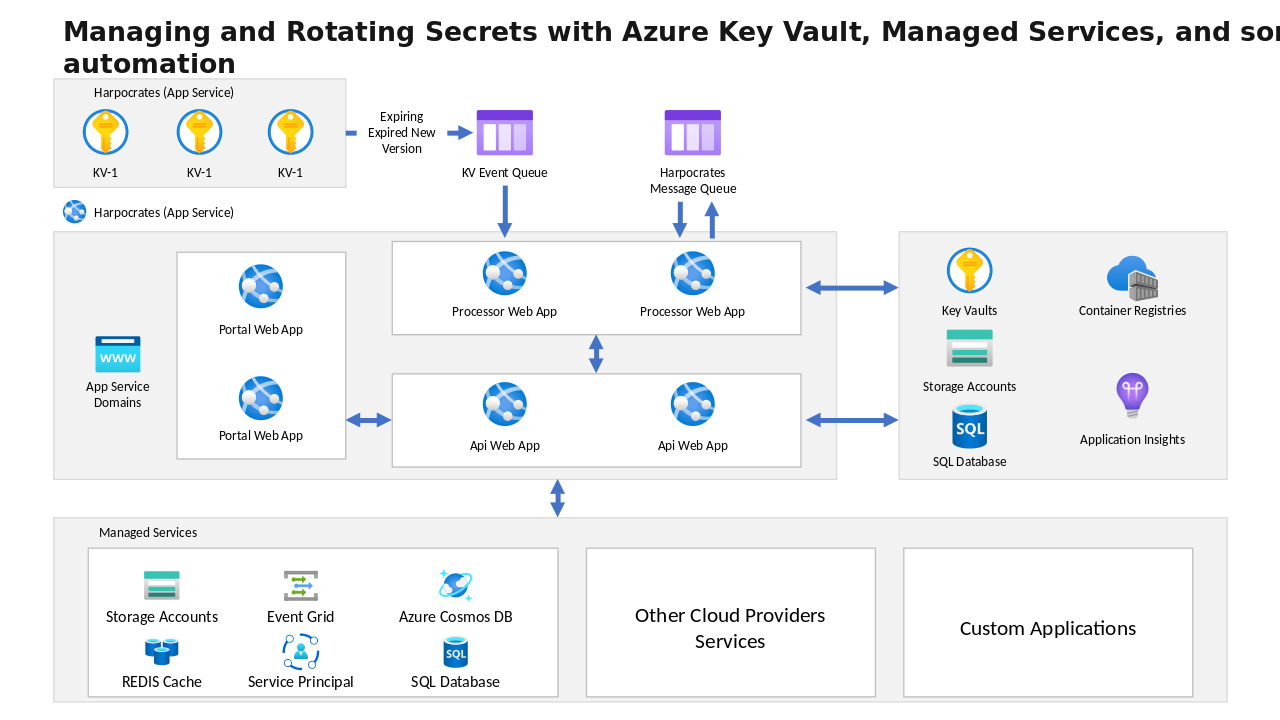Click the SQL Database icon beside Application Insights
1280x720 pixels.
pos(970,427)
